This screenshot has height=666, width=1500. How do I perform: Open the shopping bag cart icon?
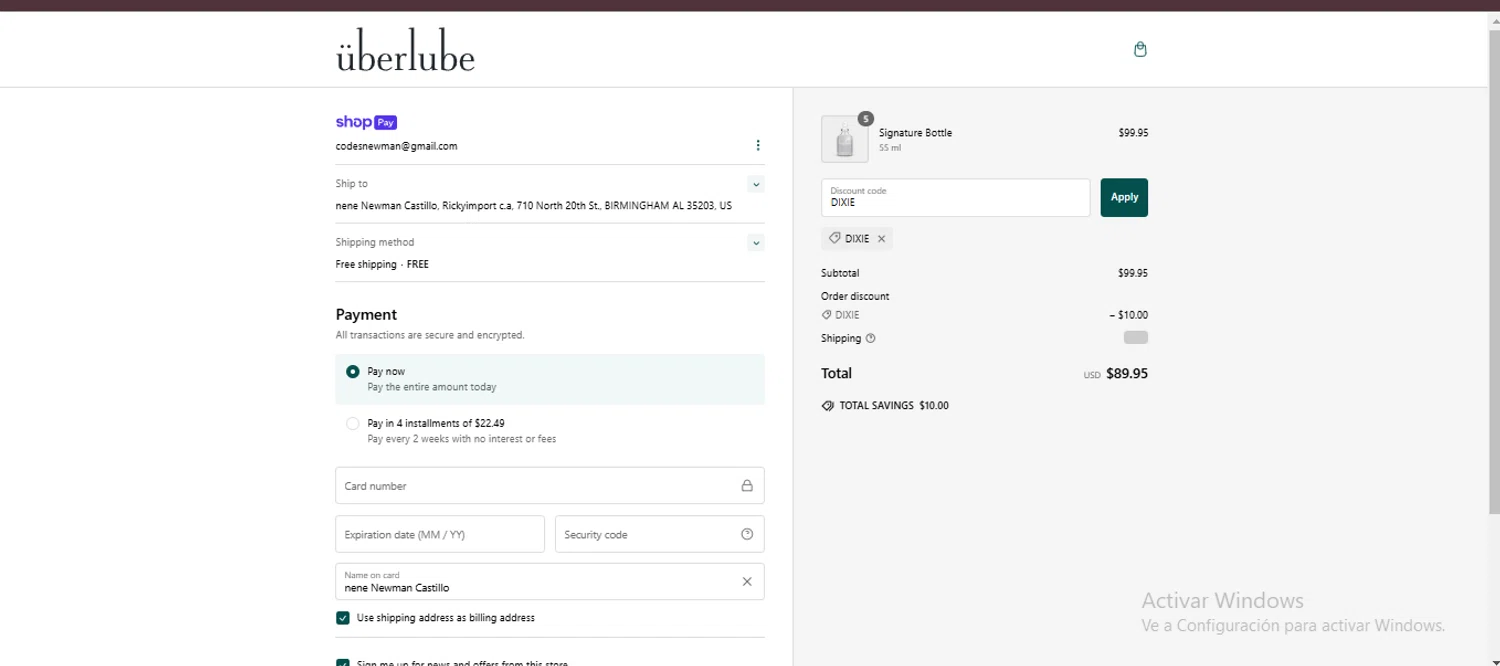[x=1140, y=49]
